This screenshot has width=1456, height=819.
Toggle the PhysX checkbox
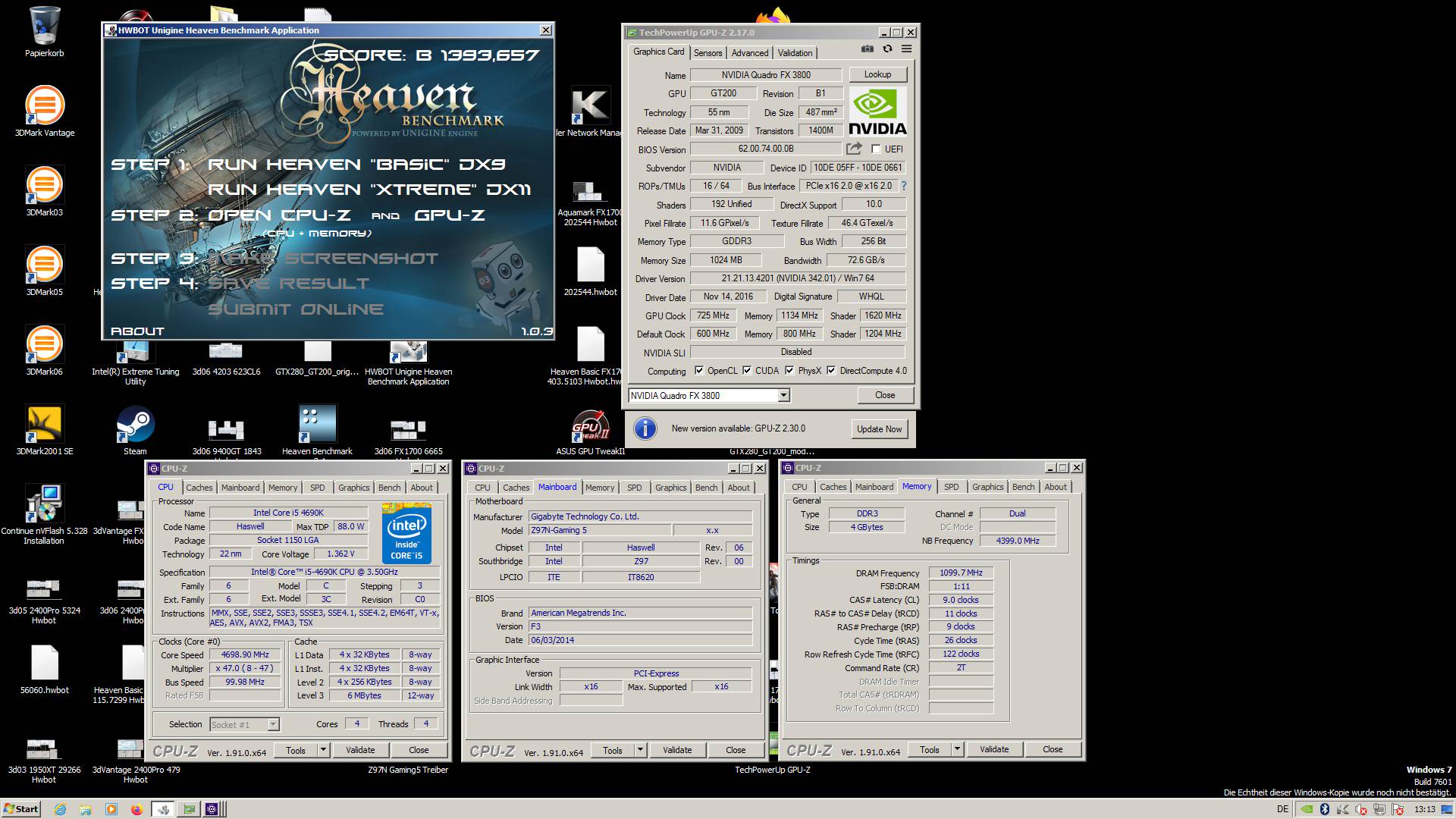coord(789,371)
